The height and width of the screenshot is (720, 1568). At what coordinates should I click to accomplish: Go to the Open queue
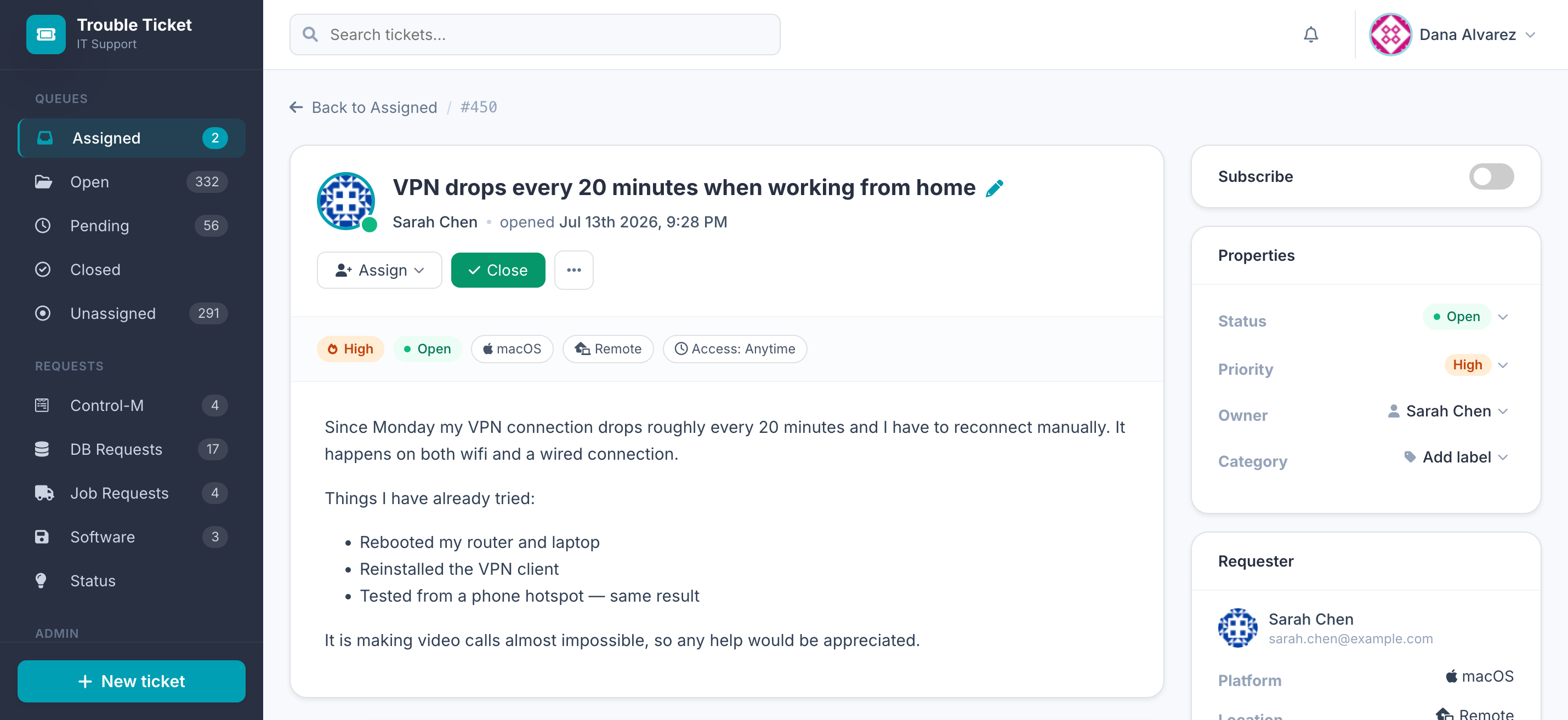pyautogui.click(x=132, y=182)
